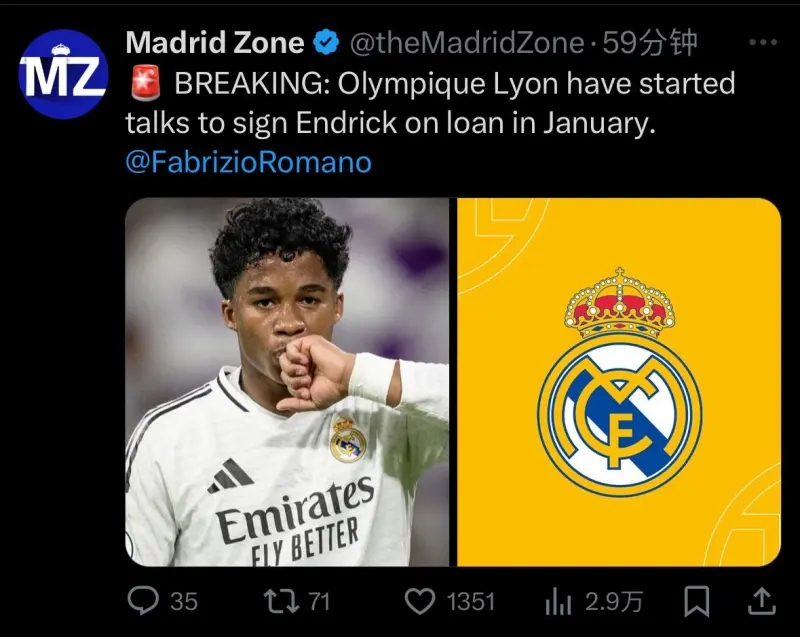The height and width of the screenshot is (637, 800).
Task: Click the Madrid Zone MZ avatar
Action: (x=63, y=74)
